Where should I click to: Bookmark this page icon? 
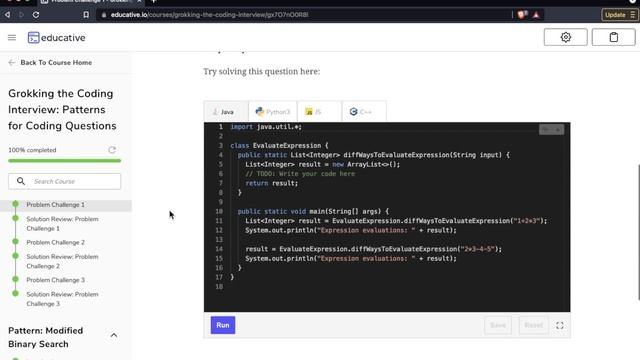(86, 15)
